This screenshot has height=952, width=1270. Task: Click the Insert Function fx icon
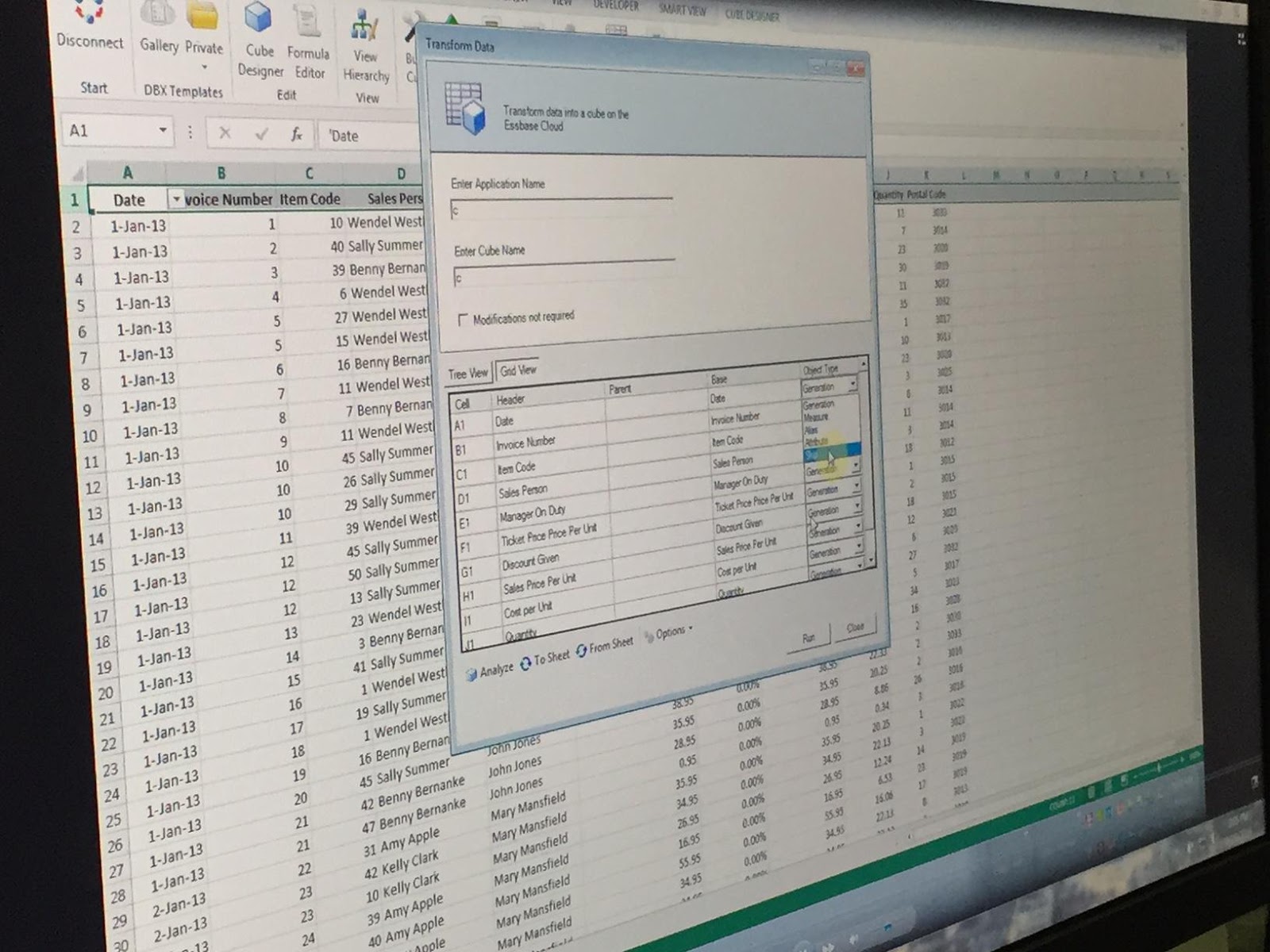pos(296,134)
